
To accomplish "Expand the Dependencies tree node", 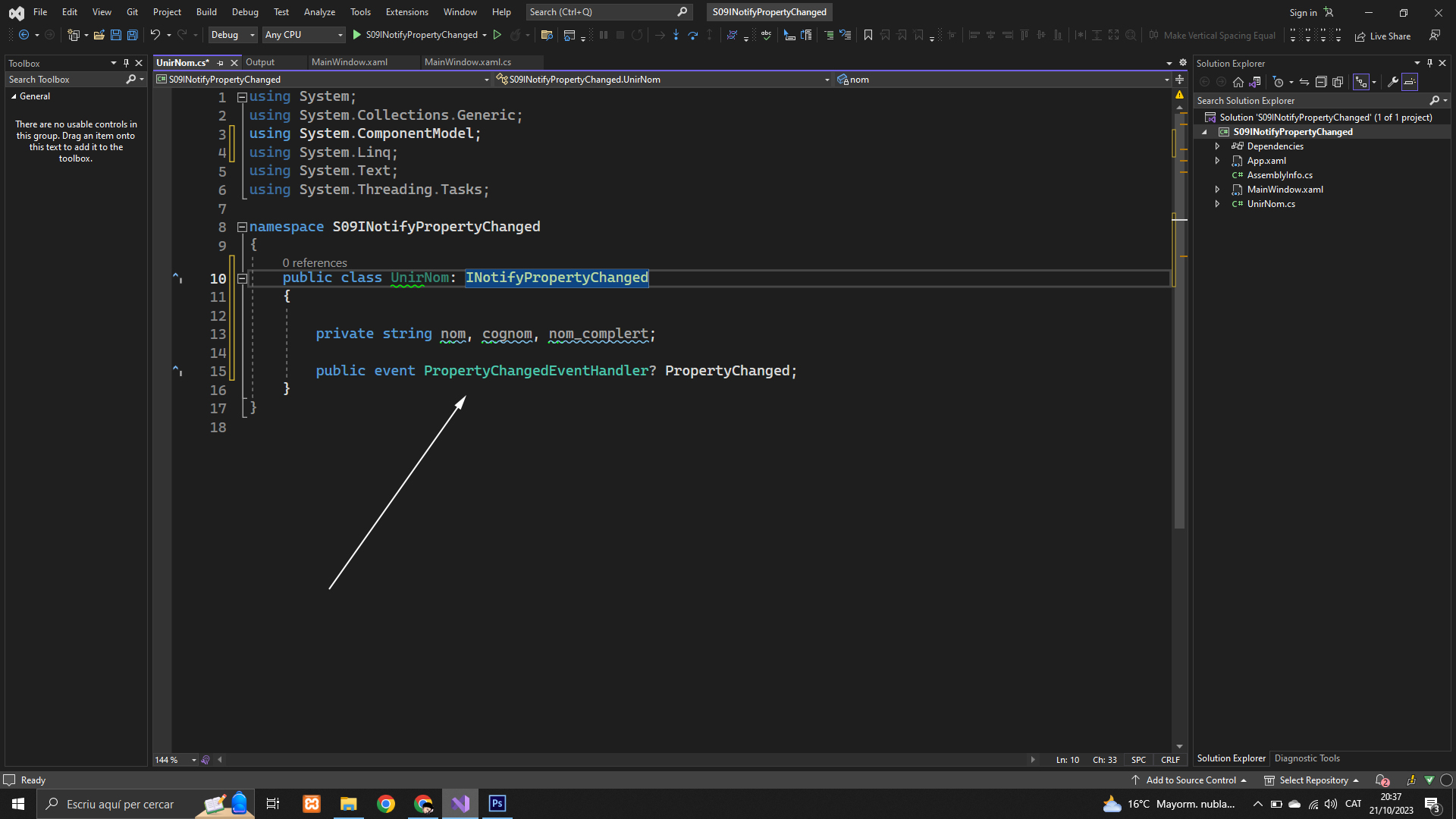I will [1217, 146].
